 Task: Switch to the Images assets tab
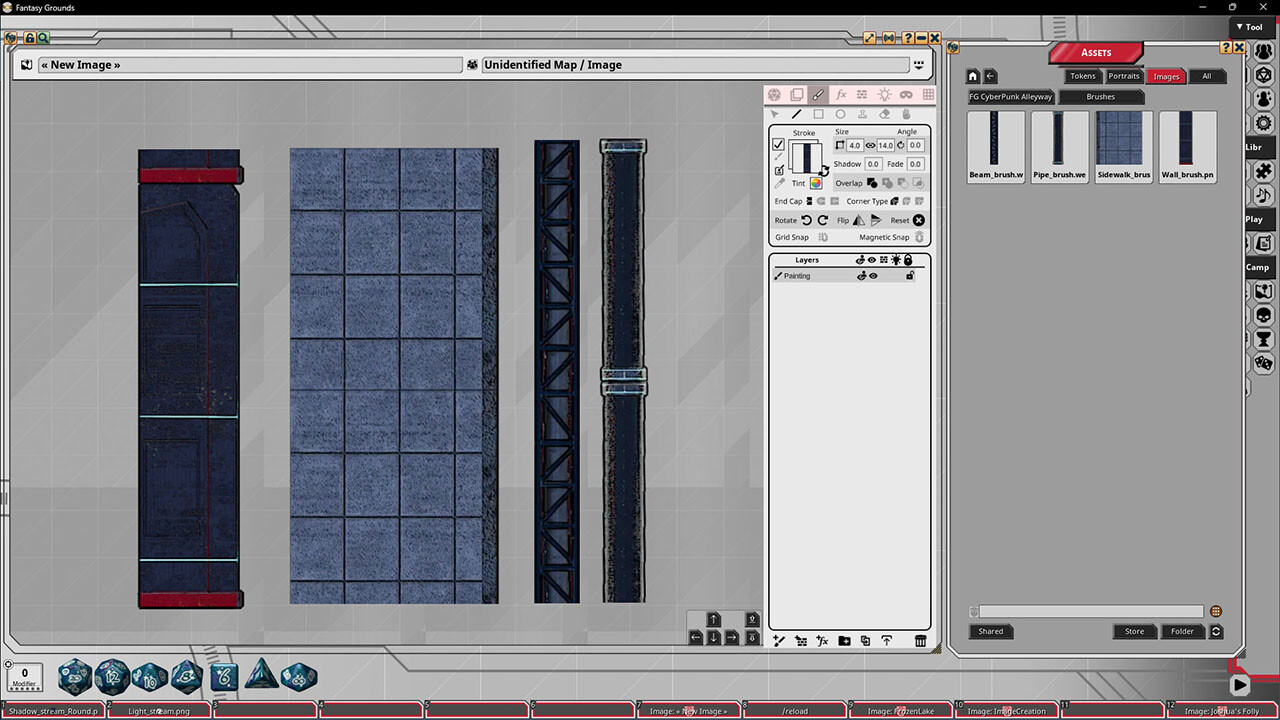(x=1166, y=76)
